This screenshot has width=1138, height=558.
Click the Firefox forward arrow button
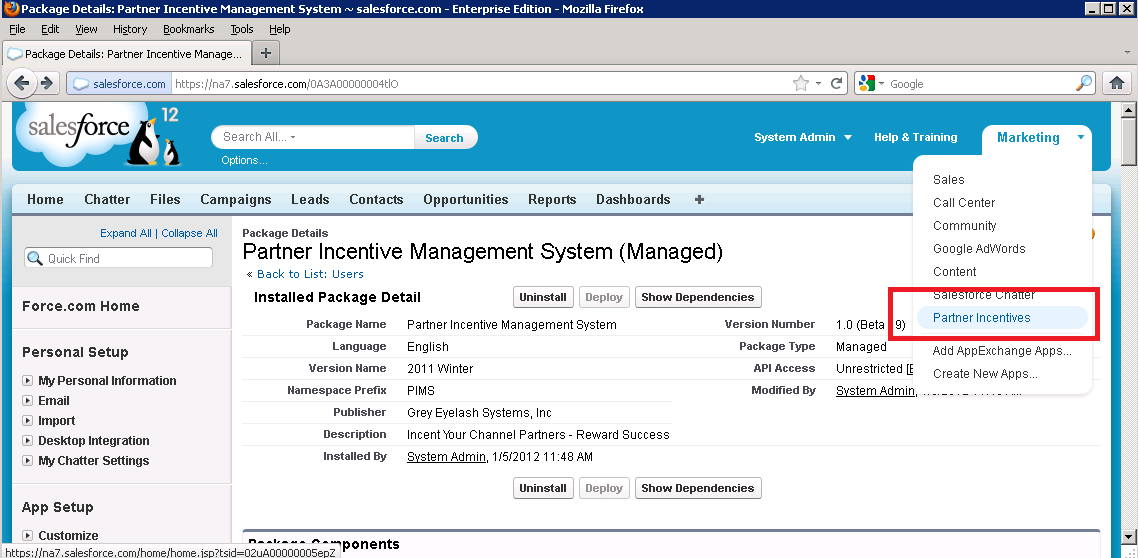point(47,84)
